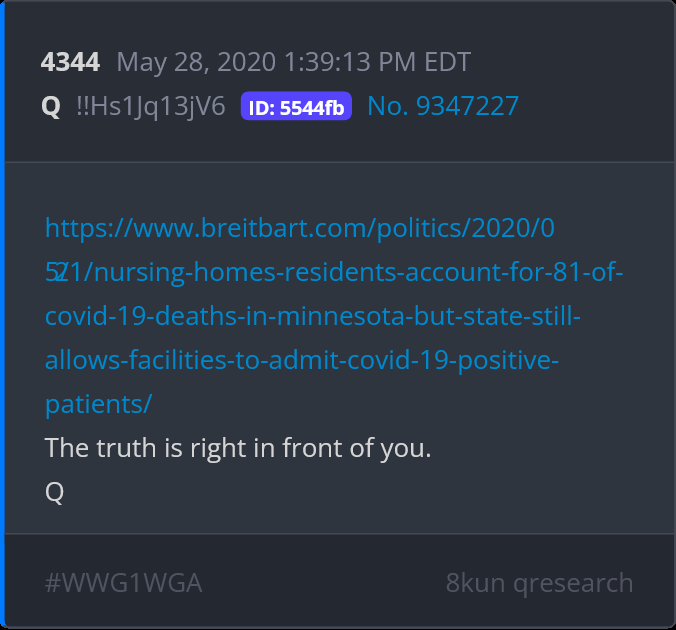Click the bold Q author name

51,106
